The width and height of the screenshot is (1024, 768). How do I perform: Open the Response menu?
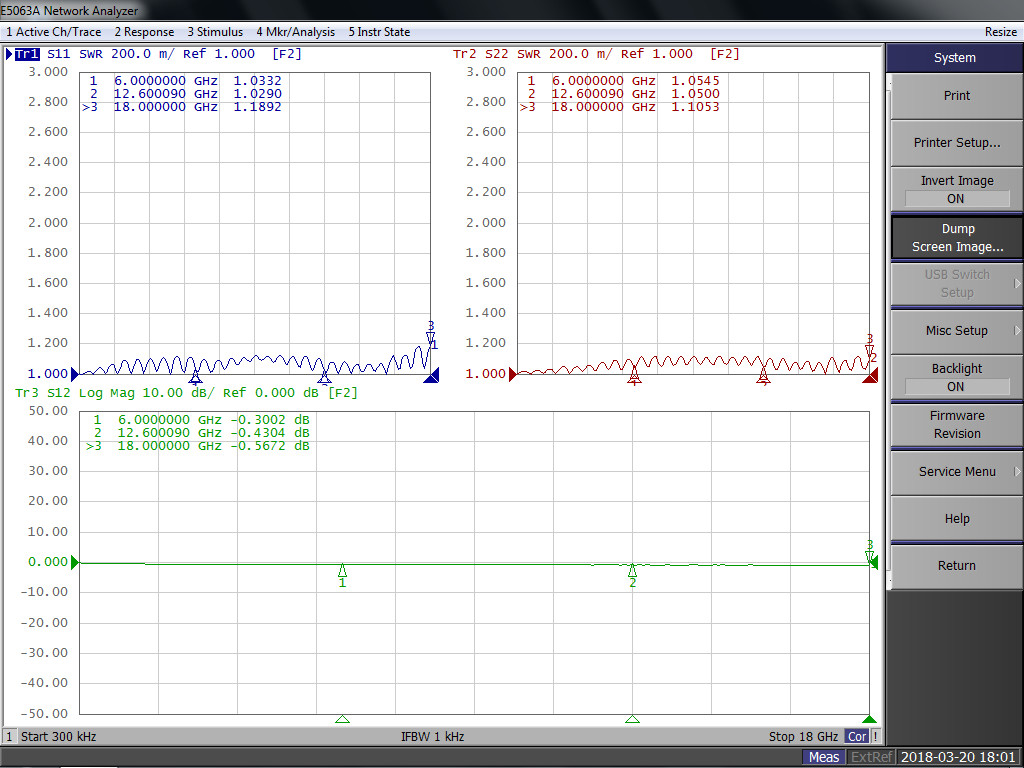click(144, 32)
